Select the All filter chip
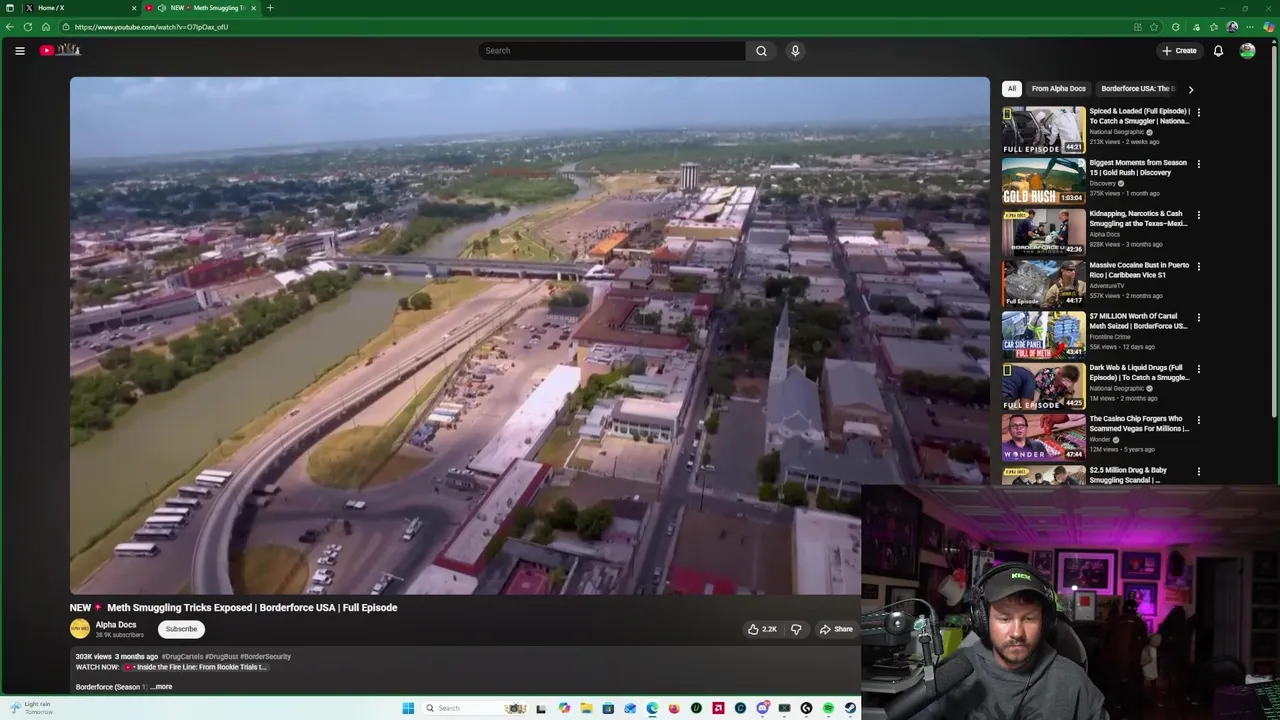The image size is (1280, 720). (1011, 88)
